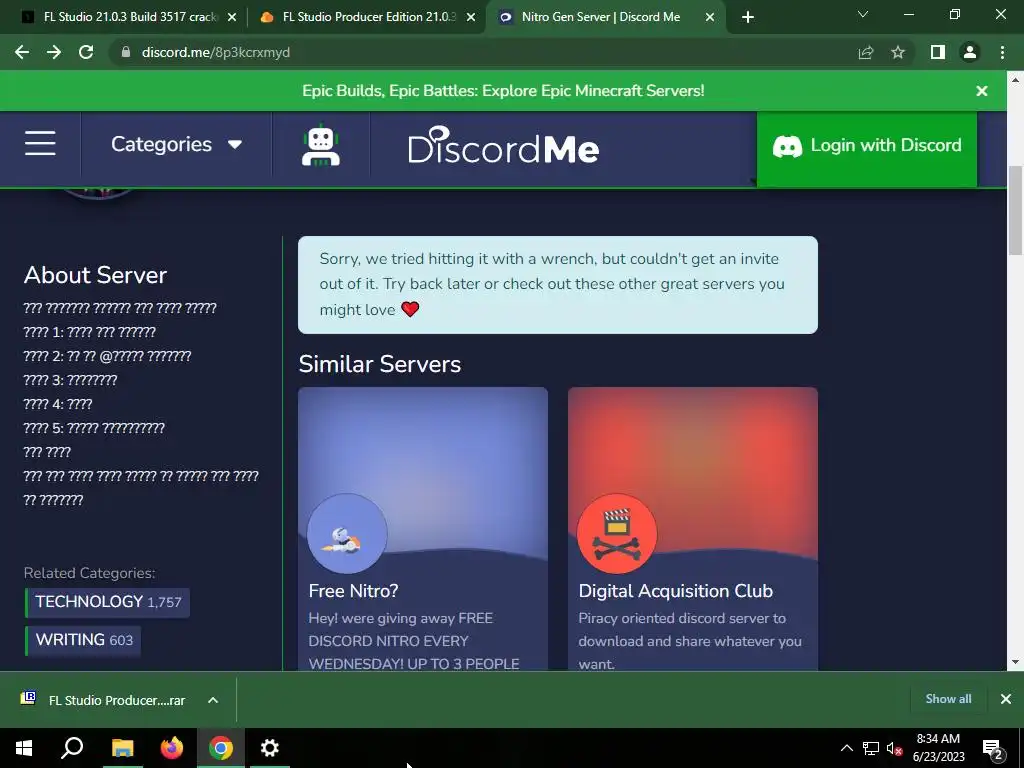Screen dimensions: 1024x768
Task: Open Free Nitro? server card title
Action: 353,590
